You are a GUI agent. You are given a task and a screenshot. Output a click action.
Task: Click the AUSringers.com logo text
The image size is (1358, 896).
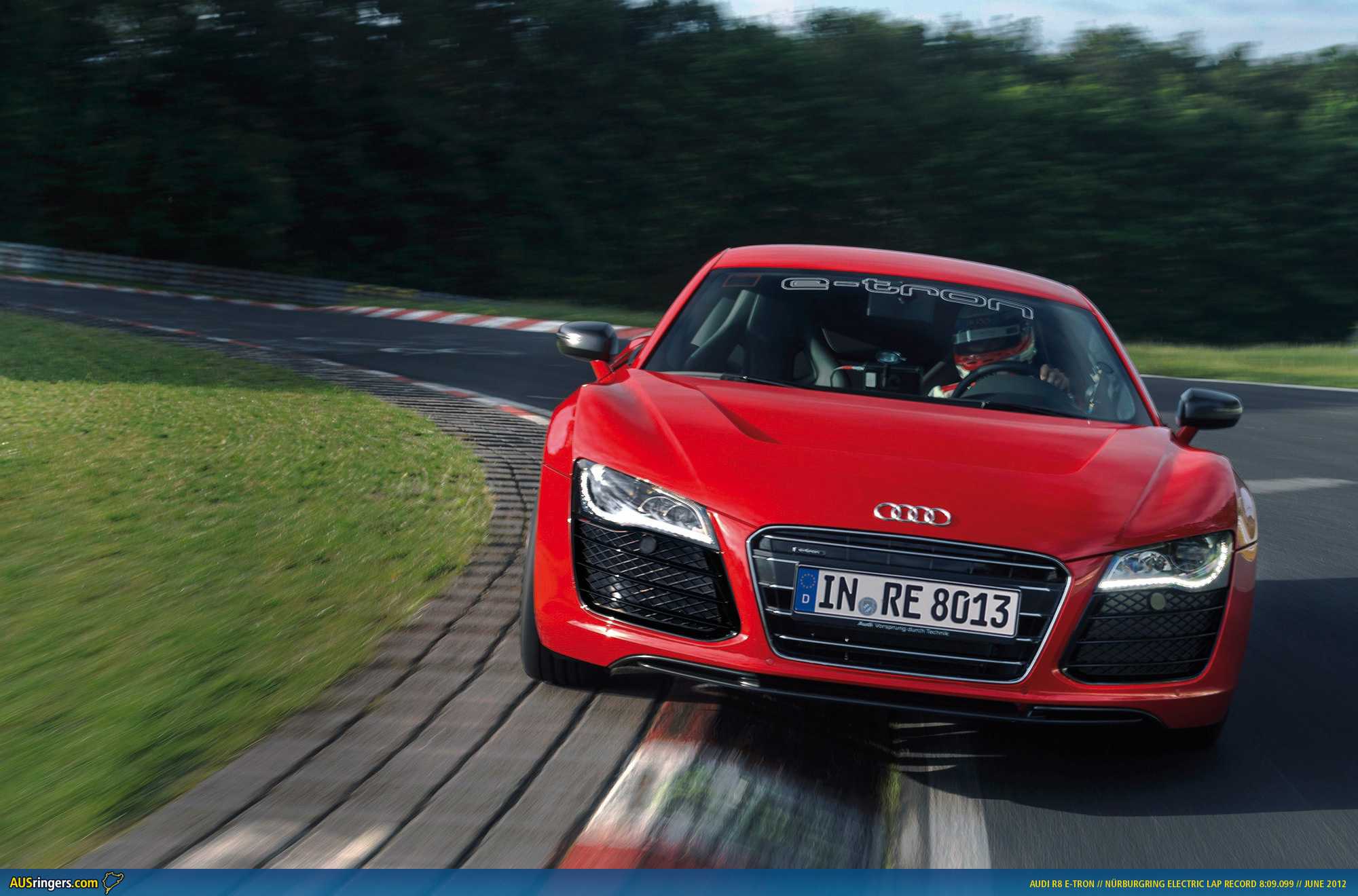(x=54, y=883)
